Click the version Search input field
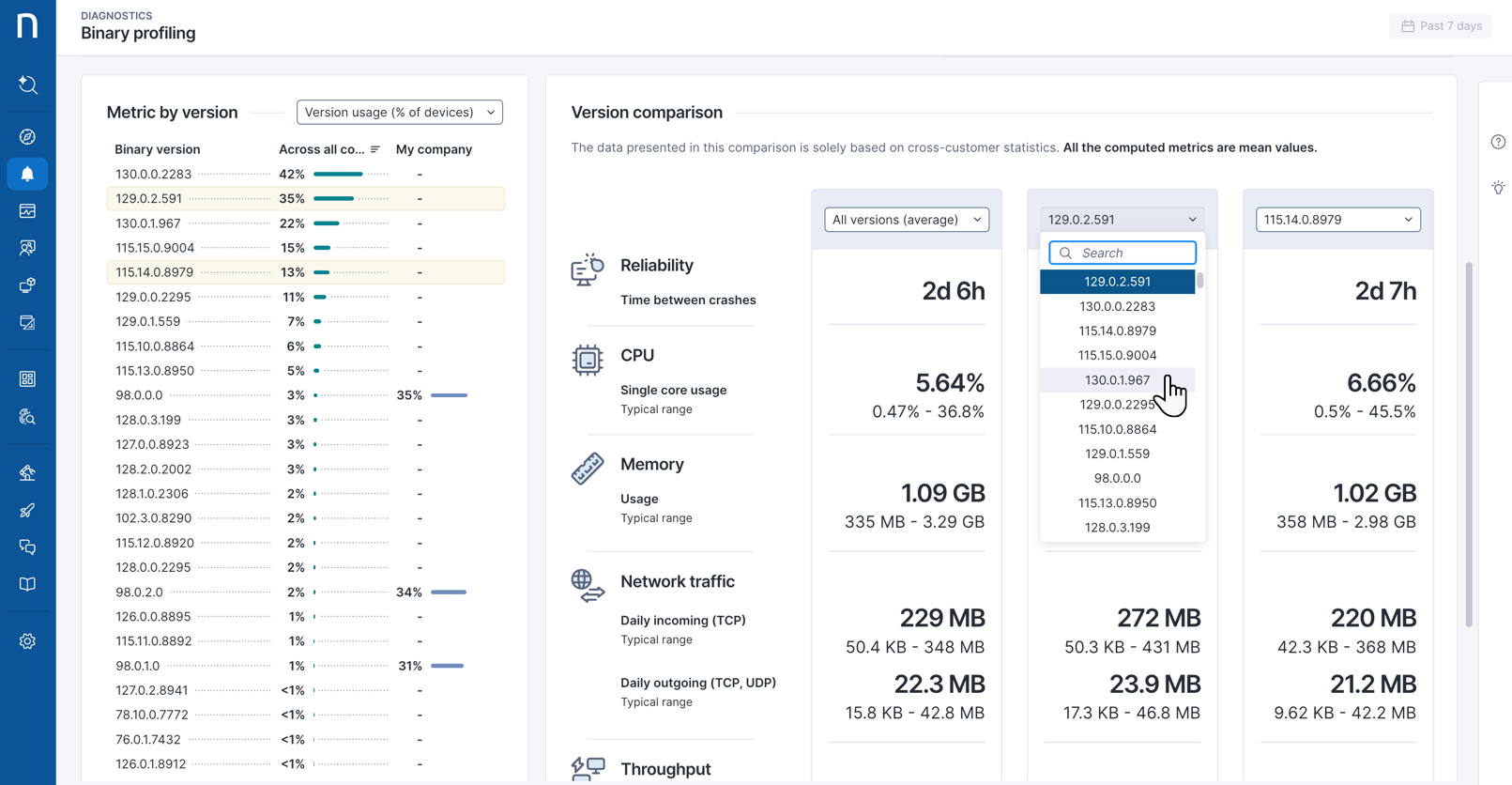 pos(1131,253)
